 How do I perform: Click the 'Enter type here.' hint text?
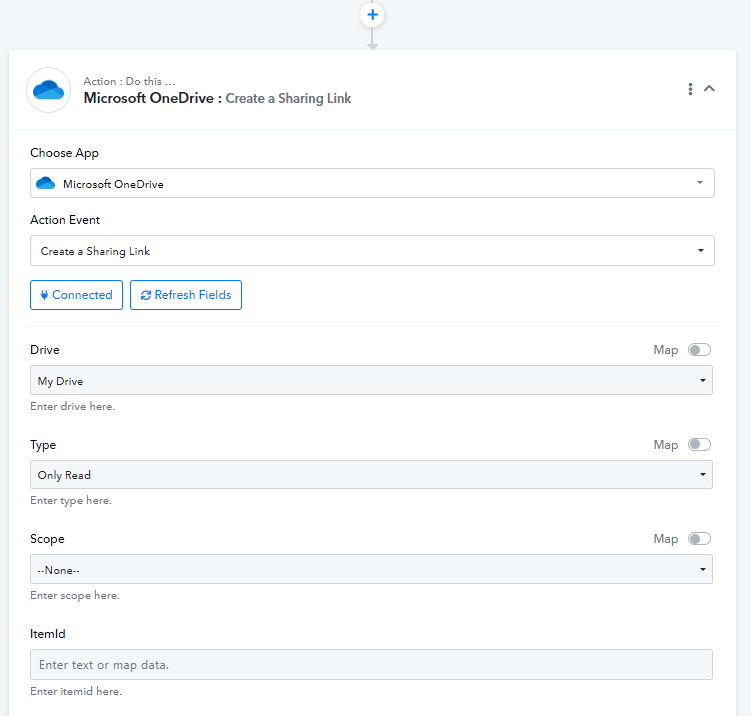point(71,500)
